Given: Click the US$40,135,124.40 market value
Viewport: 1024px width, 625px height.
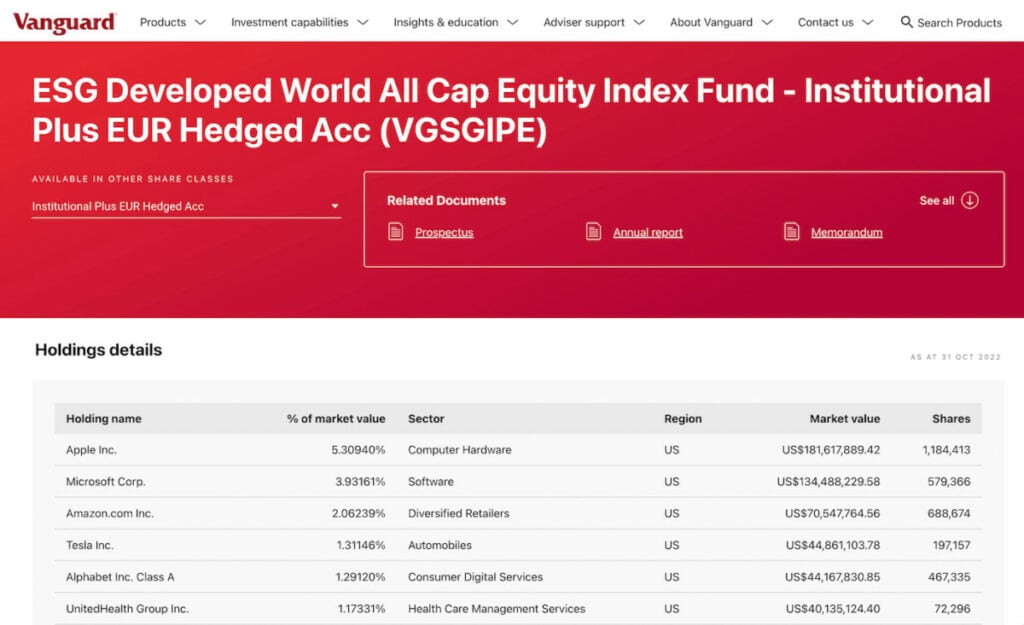Looking at the screenshot, I should point(833,609).
